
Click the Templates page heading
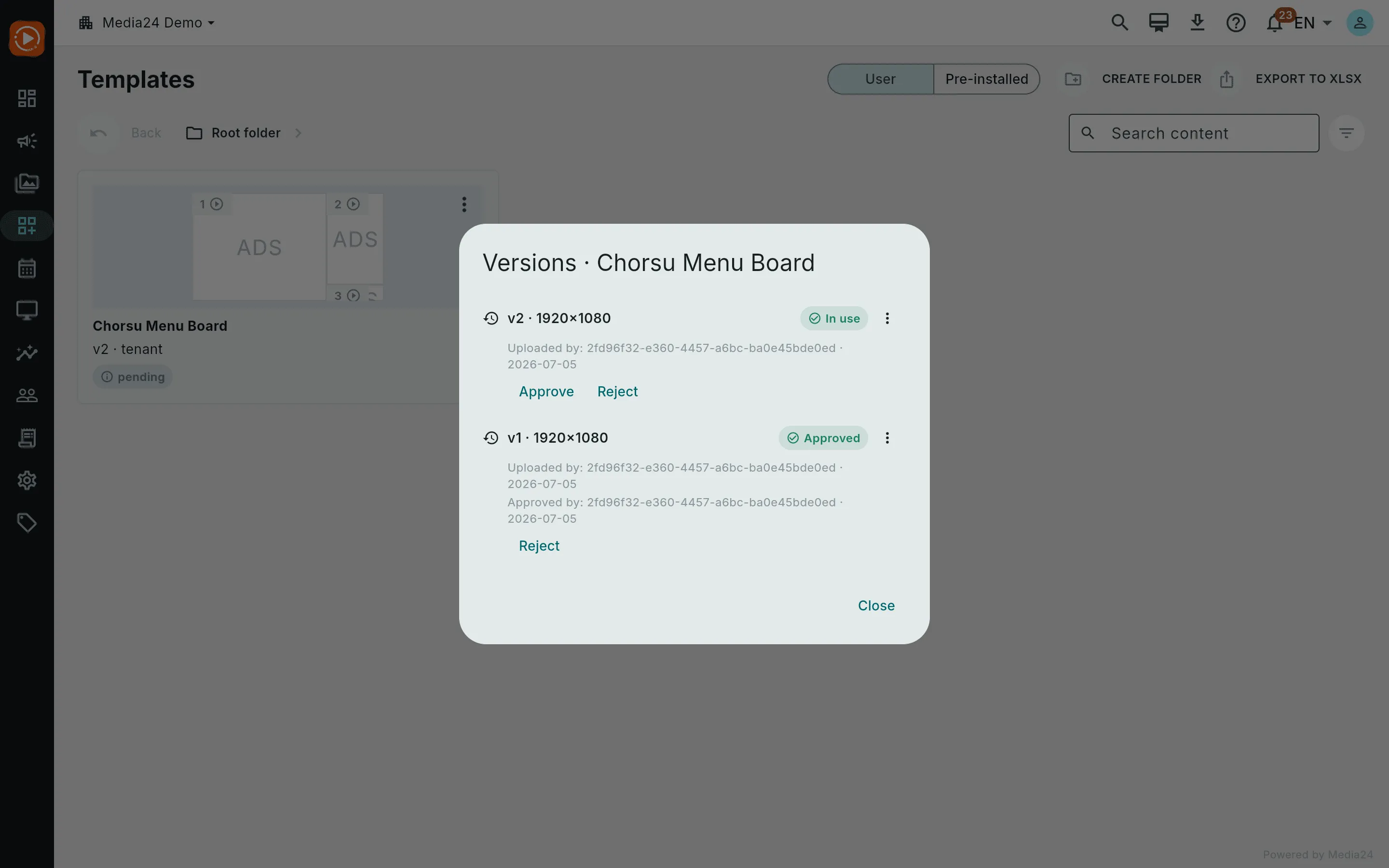click(136, 79)
